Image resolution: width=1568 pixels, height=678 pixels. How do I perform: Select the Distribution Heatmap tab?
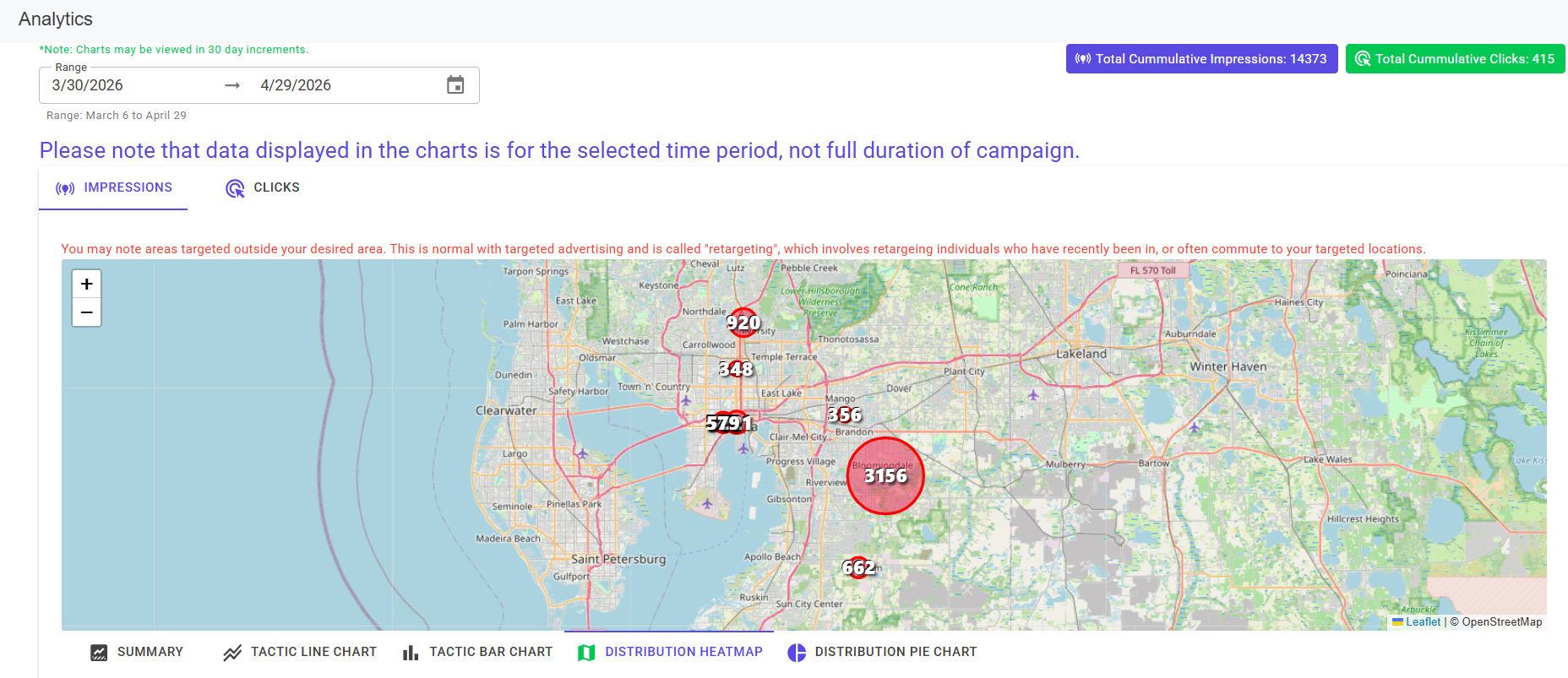[x=669, y=652]
